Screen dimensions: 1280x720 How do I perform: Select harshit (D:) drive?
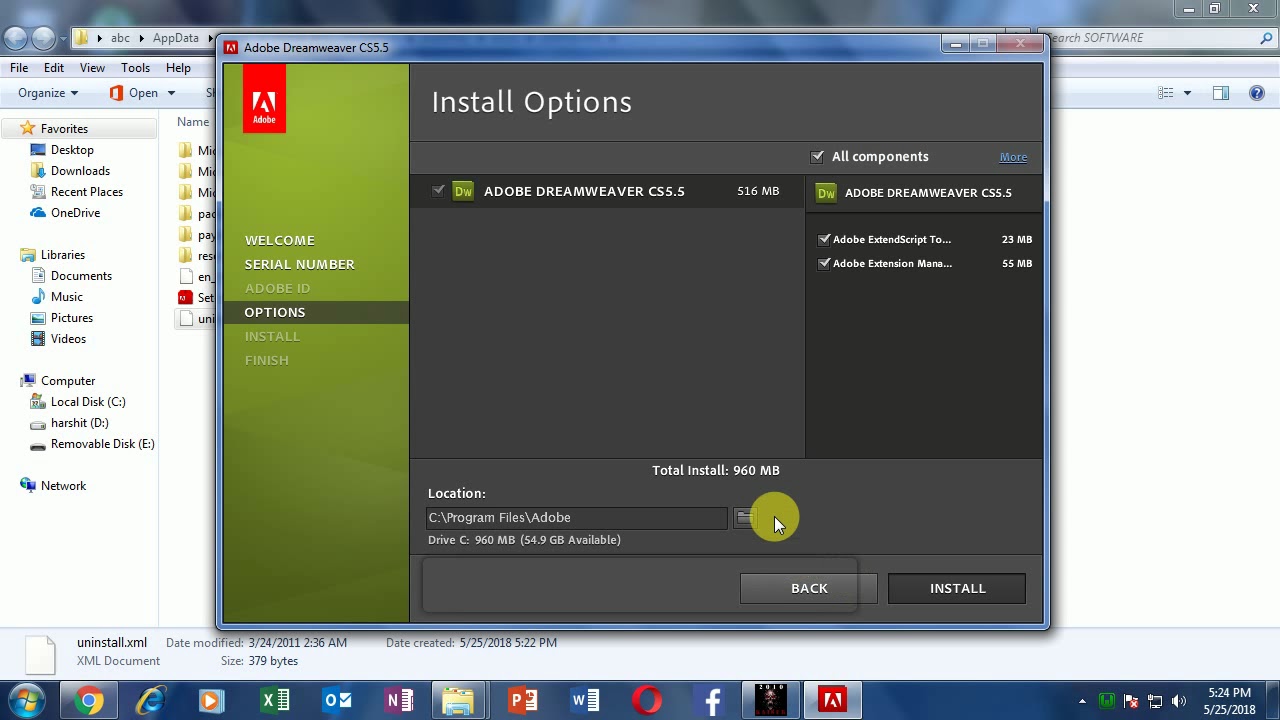pyautogui.click(x=79, y=423)
